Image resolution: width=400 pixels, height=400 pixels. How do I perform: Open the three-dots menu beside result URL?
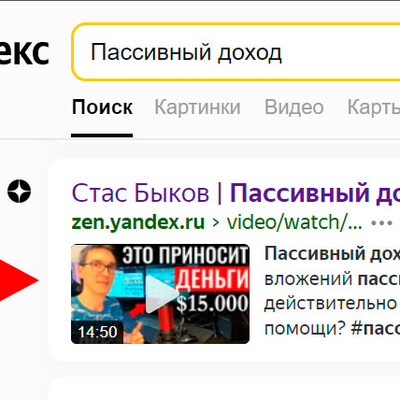click(x=382, y=223)
